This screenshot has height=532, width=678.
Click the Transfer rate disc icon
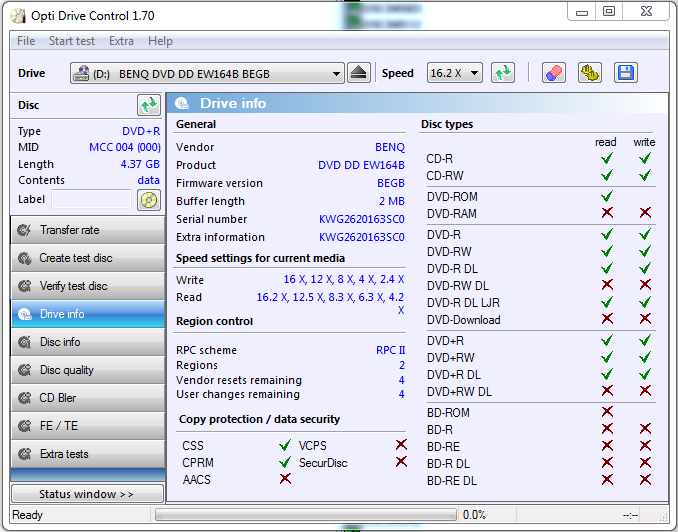point(24,230)
